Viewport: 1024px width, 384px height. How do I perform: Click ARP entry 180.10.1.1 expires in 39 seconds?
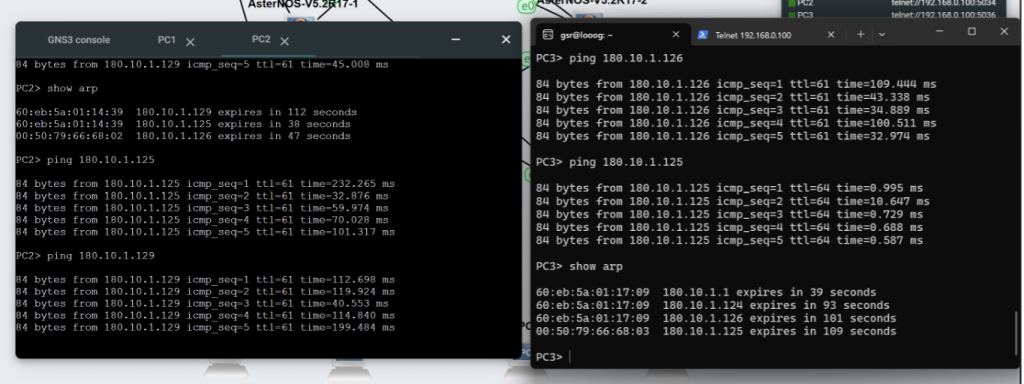click(x=706, y=293)
